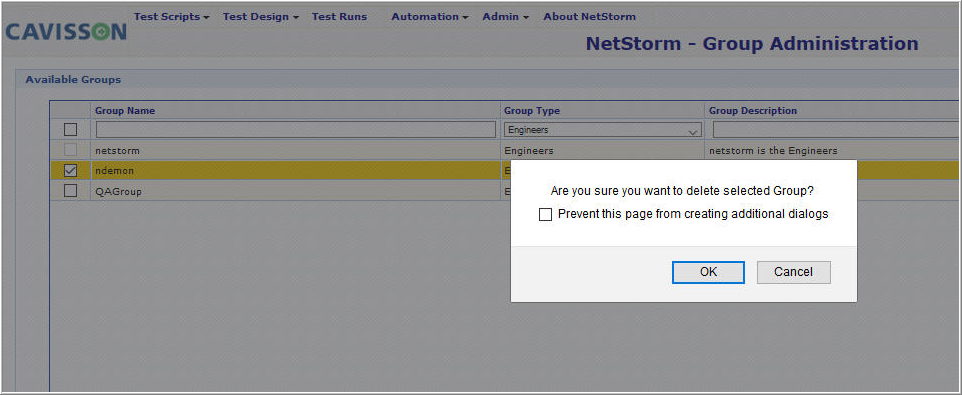Go to Test Runs

[339, 17]
